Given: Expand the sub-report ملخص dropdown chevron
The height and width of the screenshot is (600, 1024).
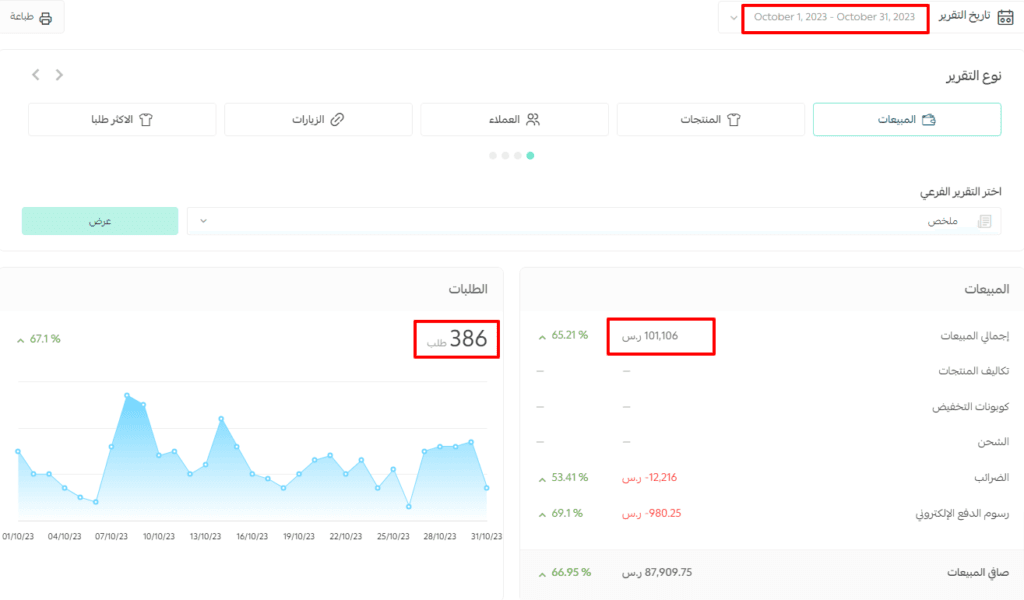Looking at the screenshot, I should click(203, 221).
